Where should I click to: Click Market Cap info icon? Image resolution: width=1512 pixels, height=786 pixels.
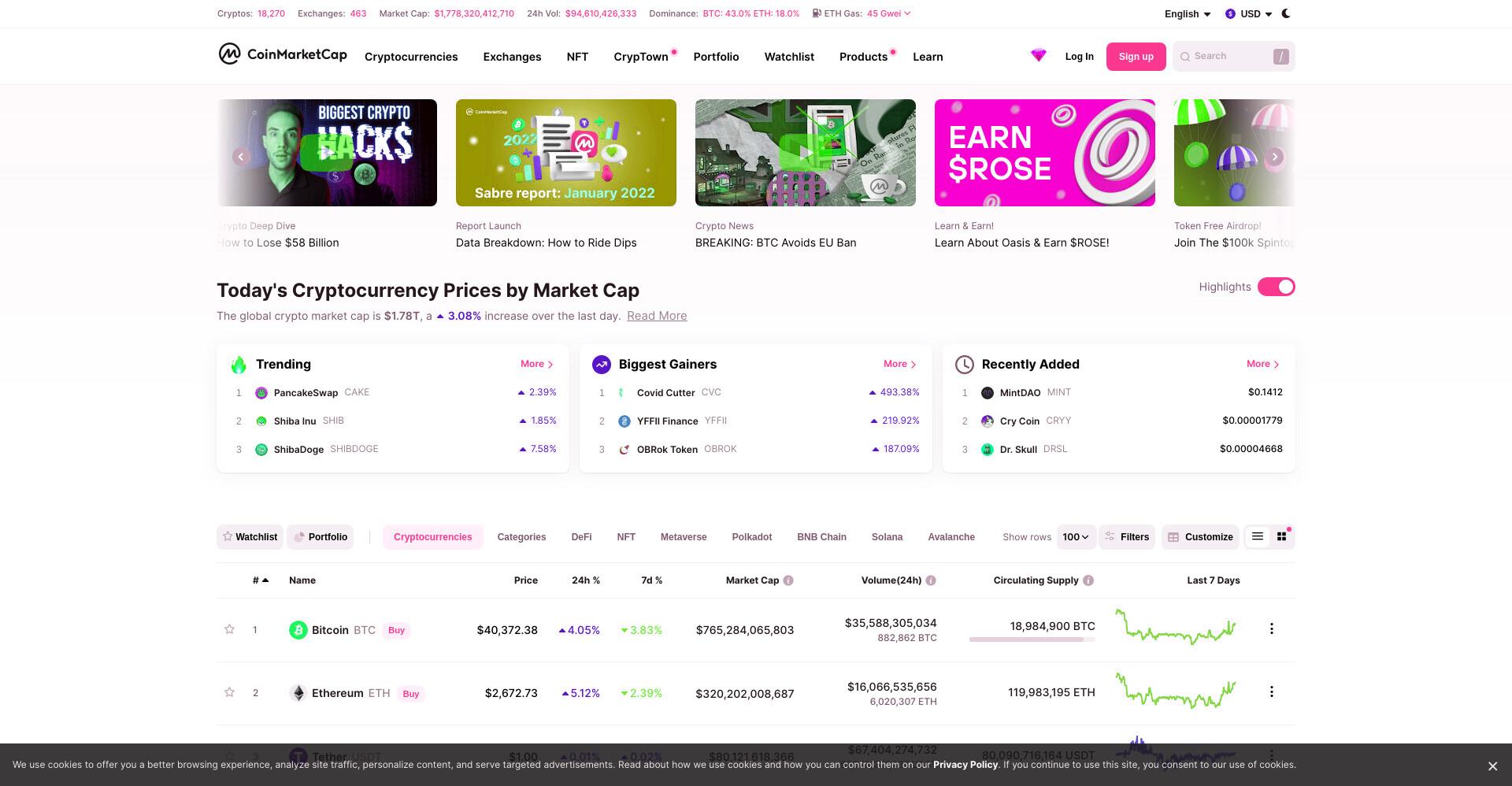(788, 580)
